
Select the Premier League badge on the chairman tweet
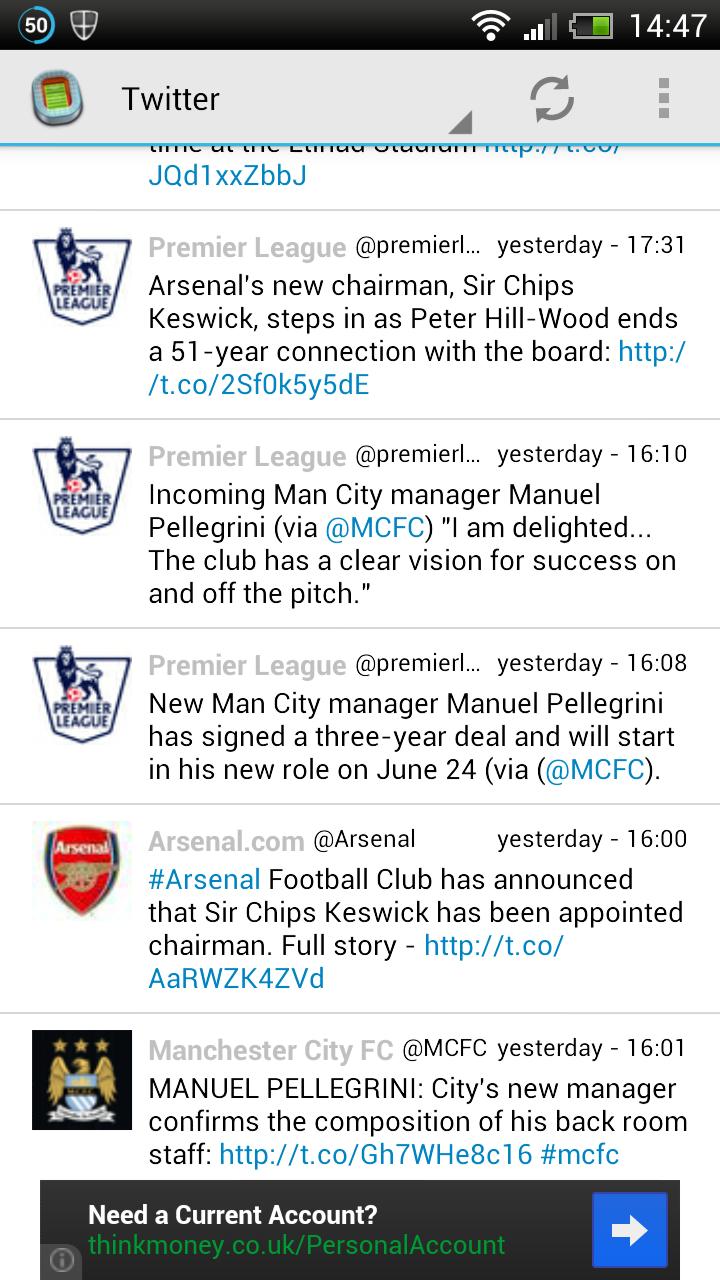coord(81,277)
